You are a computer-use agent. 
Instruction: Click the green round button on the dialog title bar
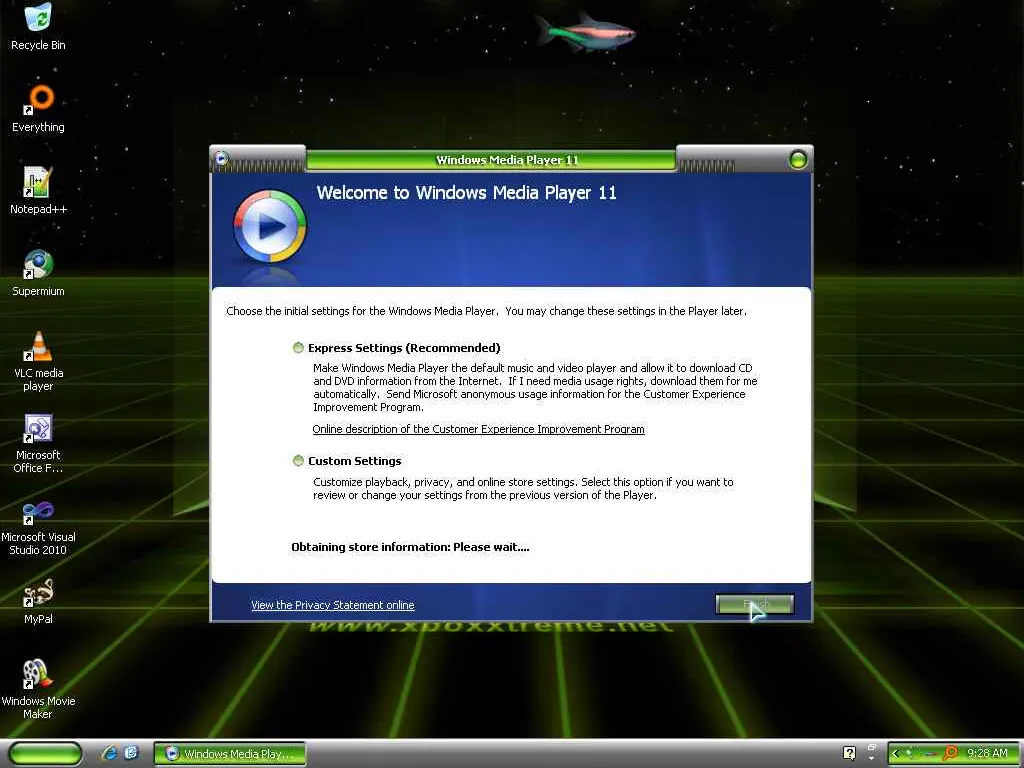797,159
